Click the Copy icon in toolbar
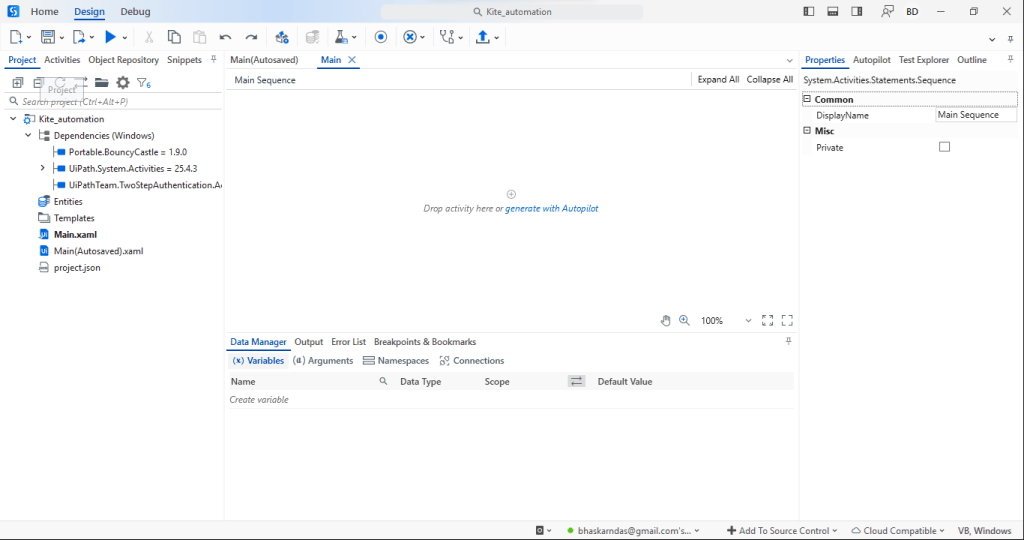1024x540 pixels. (174, 37)
